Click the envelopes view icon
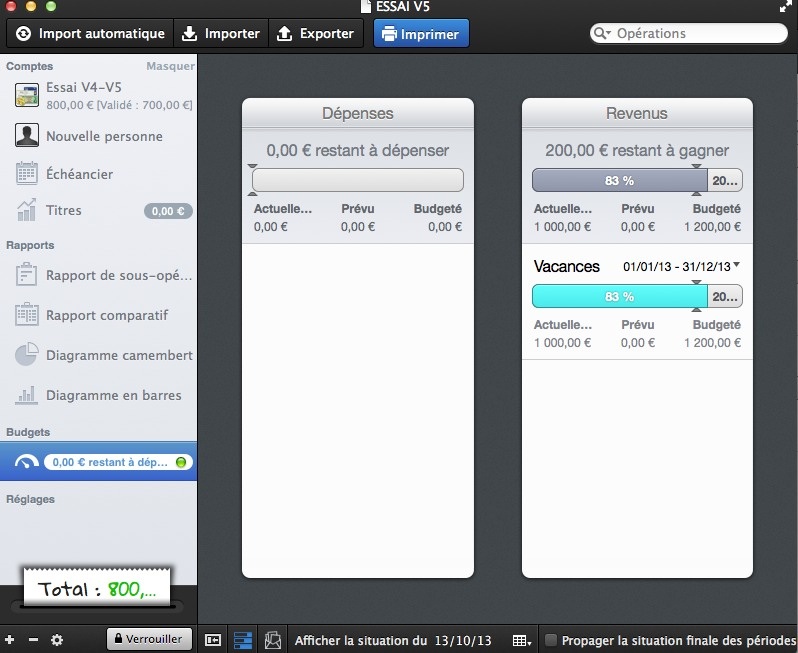Image resolution: width=798 pixels, height=653 pixels. point(273,640)
